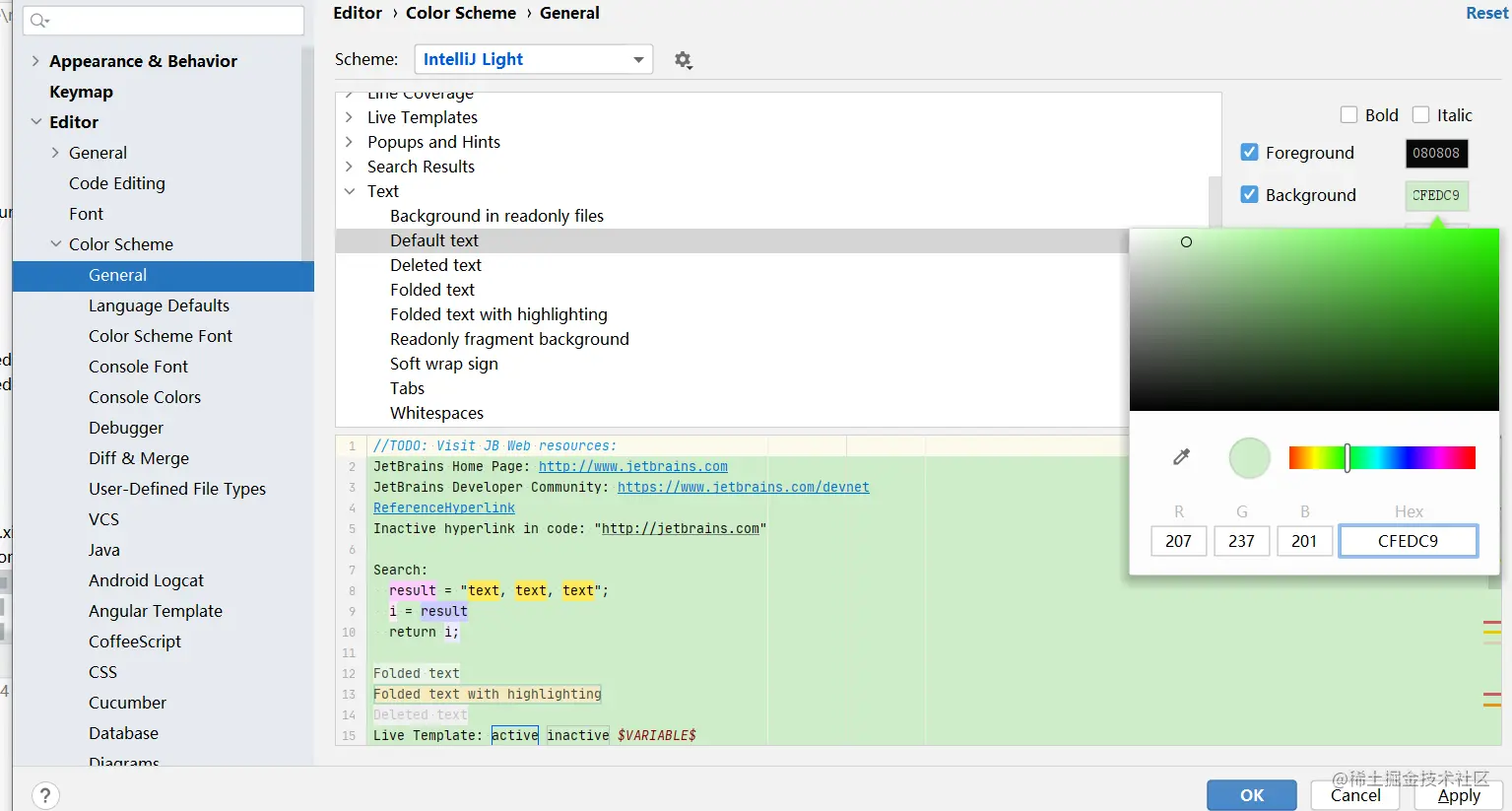Disable the Background checkbox
The height and width of the screenshot is (811, 1512).
point(1249,194)
